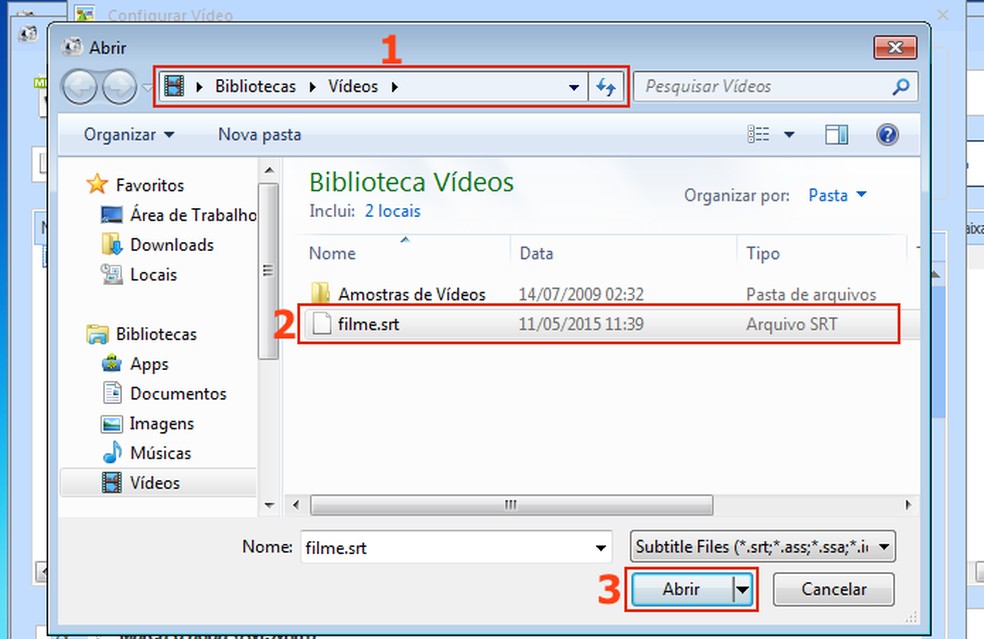
Task: Click the Locais recent places icon
Action: tap(112, 274)
